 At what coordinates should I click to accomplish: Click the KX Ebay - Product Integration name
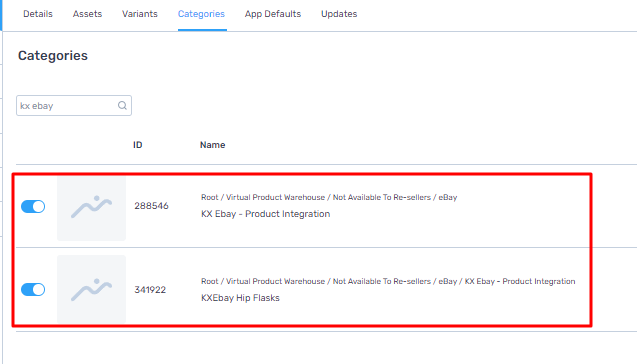[266, 214]
